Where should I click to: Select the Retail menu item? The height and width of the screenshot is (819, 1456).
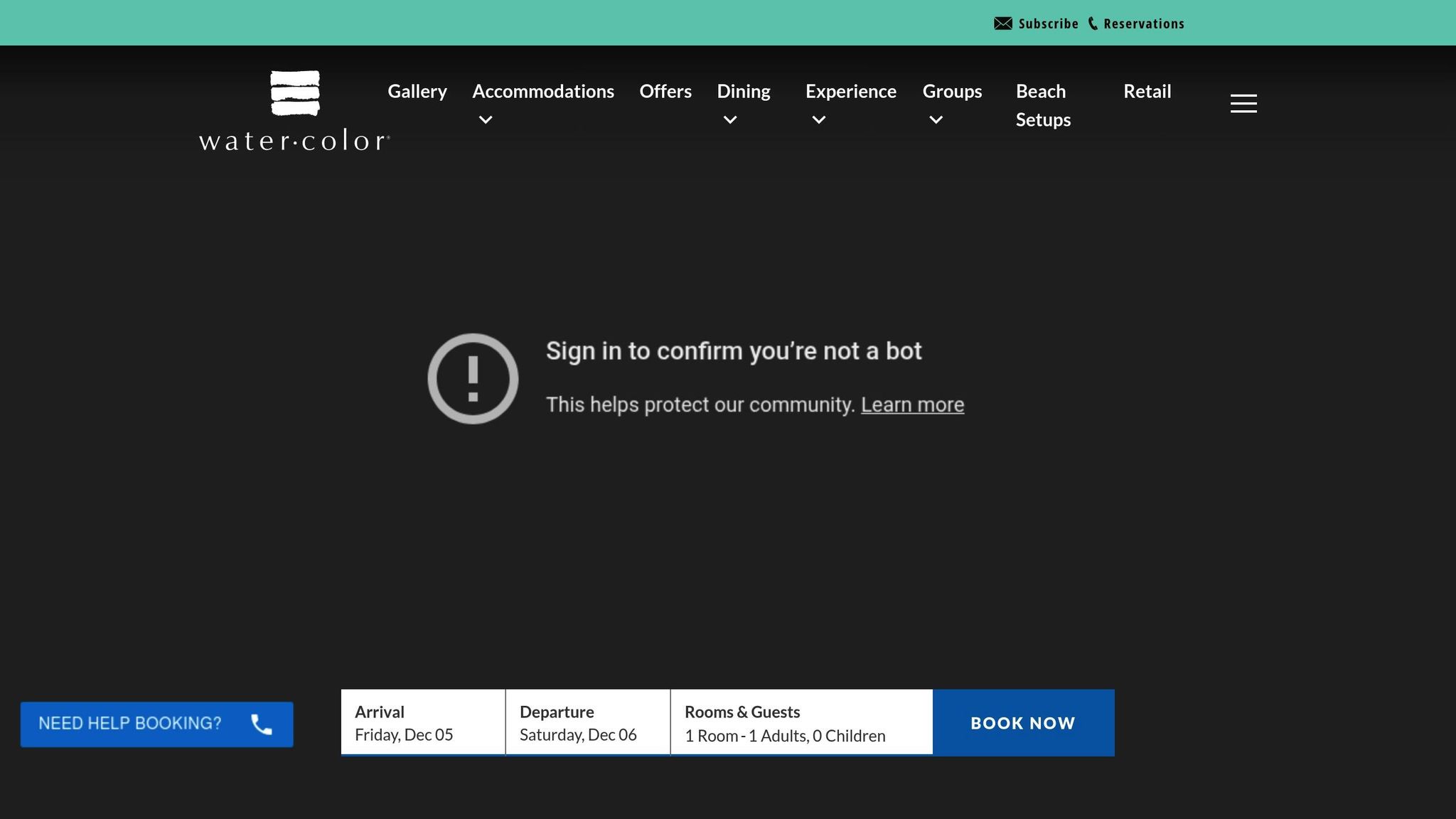point(1147,92)
